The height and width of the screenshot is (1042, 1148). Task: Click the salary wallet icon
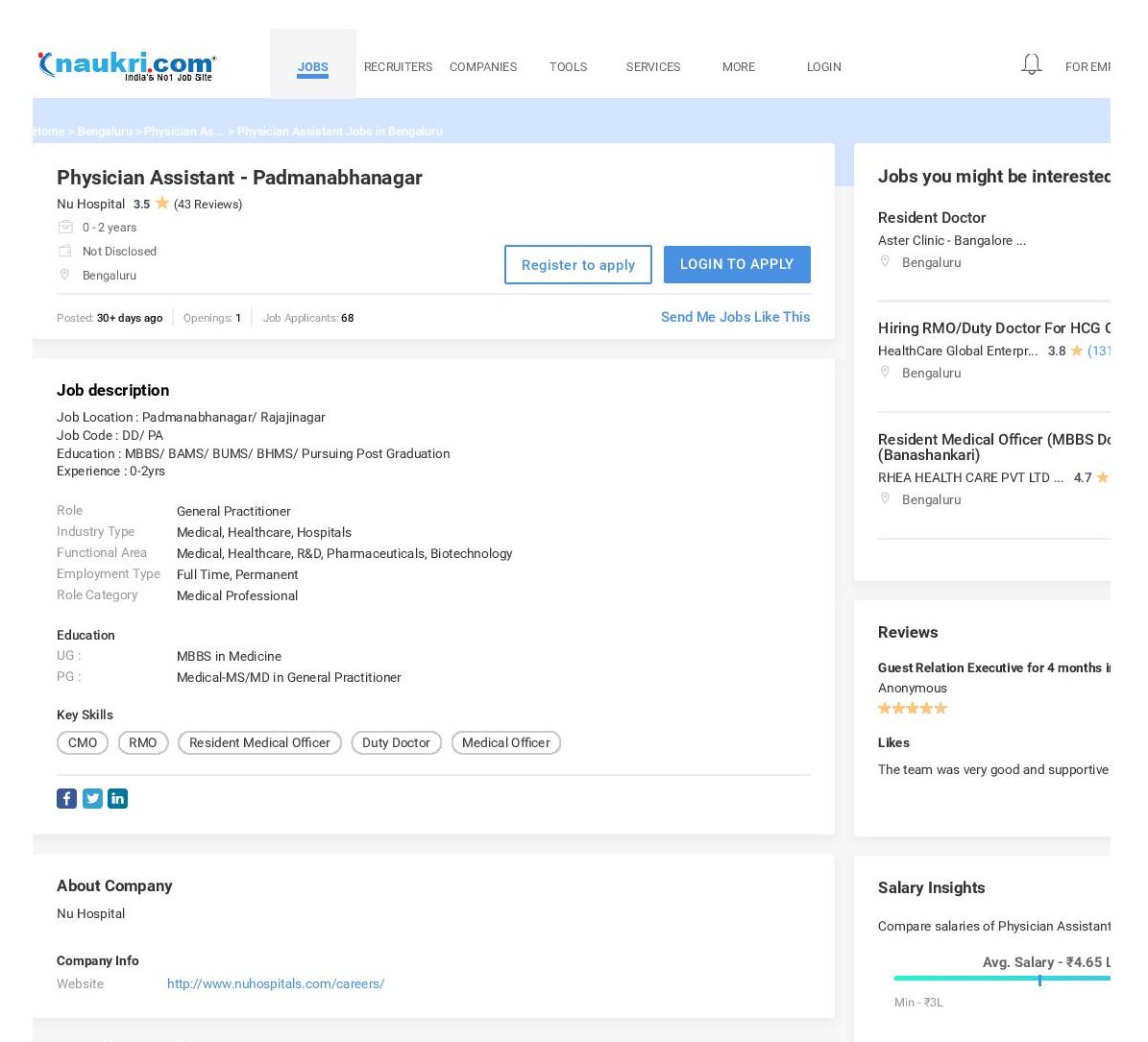pyautogui.click(x=65, y=251)
